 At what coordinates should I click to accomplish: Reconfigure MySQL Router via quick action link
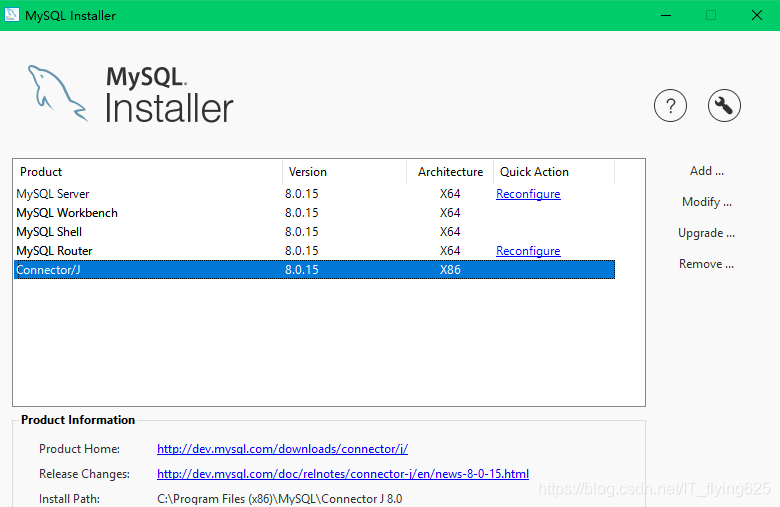(x=528, y=251)
